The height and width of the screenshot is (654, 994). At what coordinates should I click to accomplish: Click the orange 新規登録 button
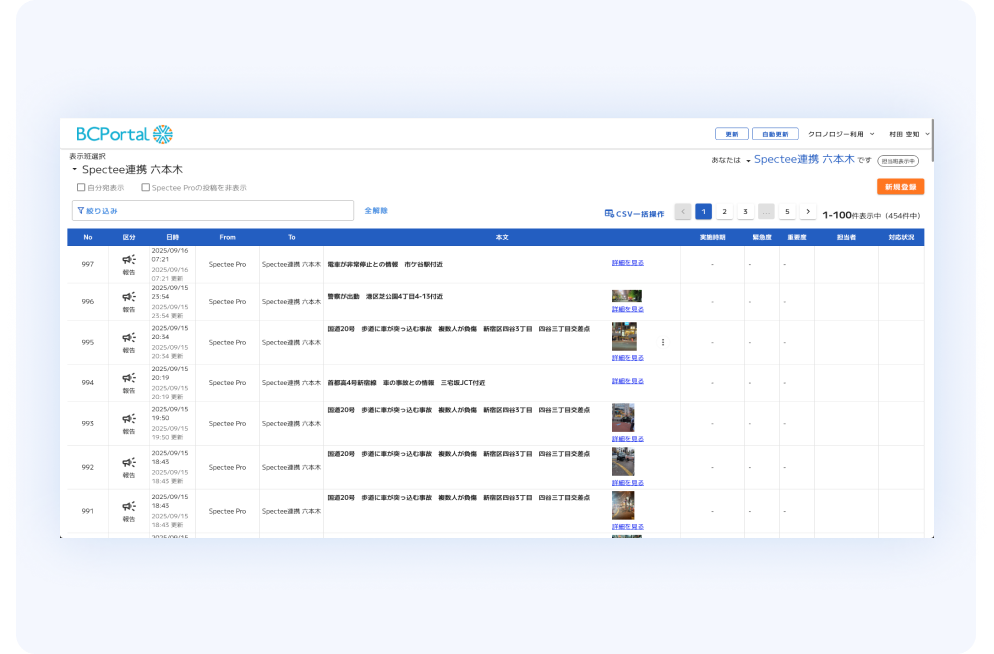(x=900, y=187)
